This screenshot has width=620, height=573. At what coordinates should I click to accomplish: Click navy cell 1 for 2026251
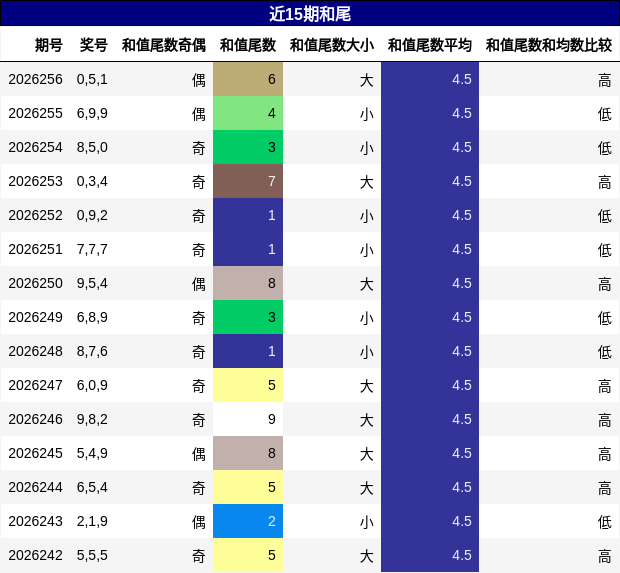pyautogui.click(x=248, y=249)
